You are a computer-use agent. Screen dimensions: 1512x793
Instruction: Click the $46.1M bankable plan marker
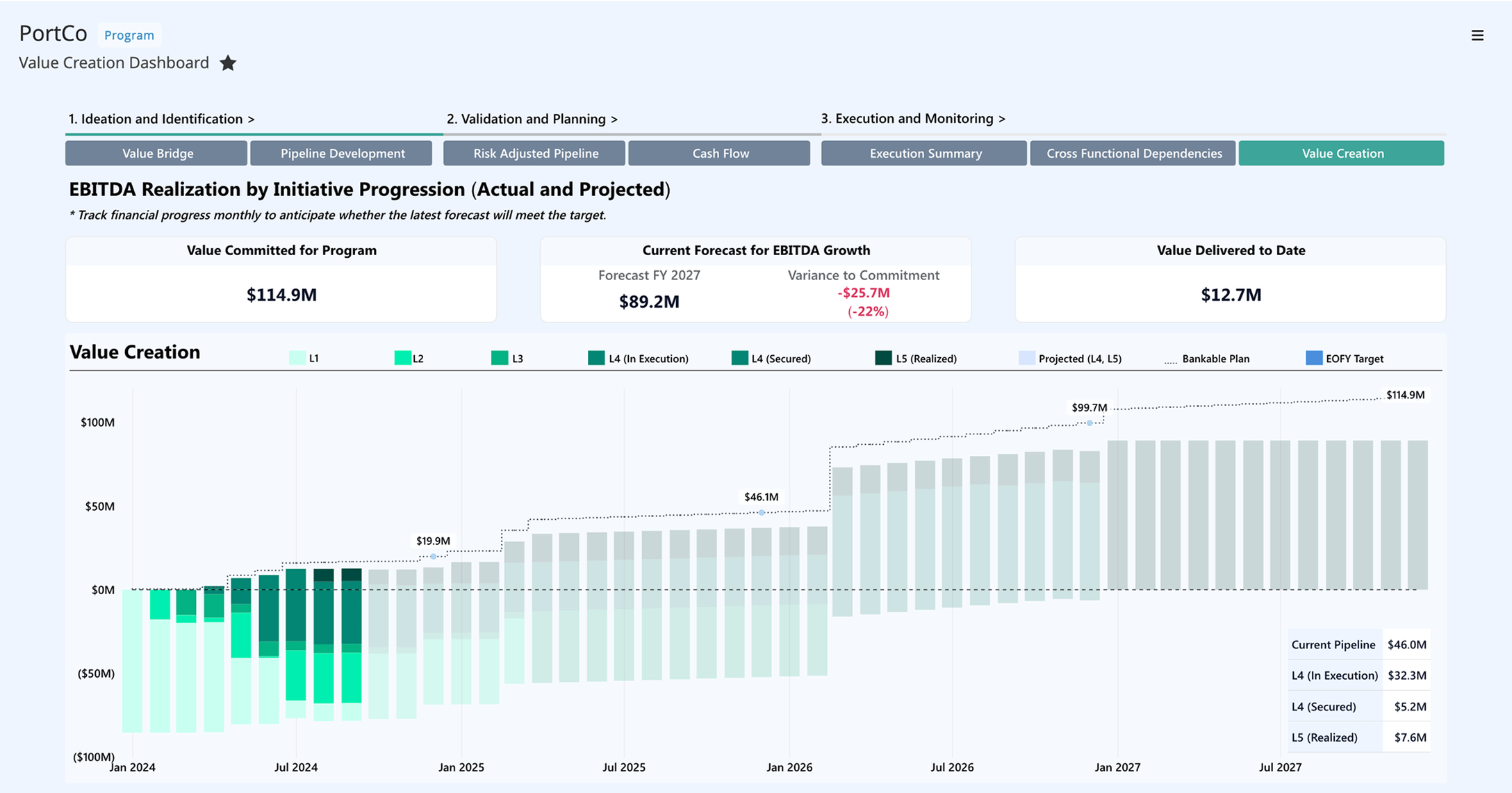[762, 512]
